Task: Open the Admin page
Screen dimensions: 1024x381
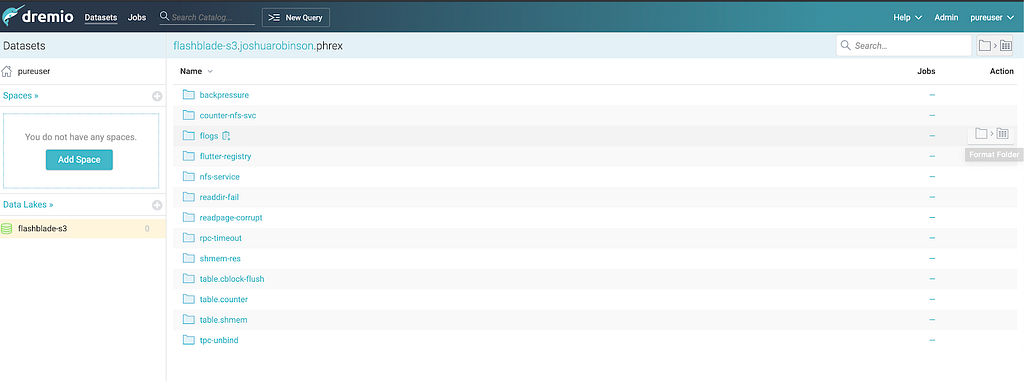Action: [x=946, y=18]
